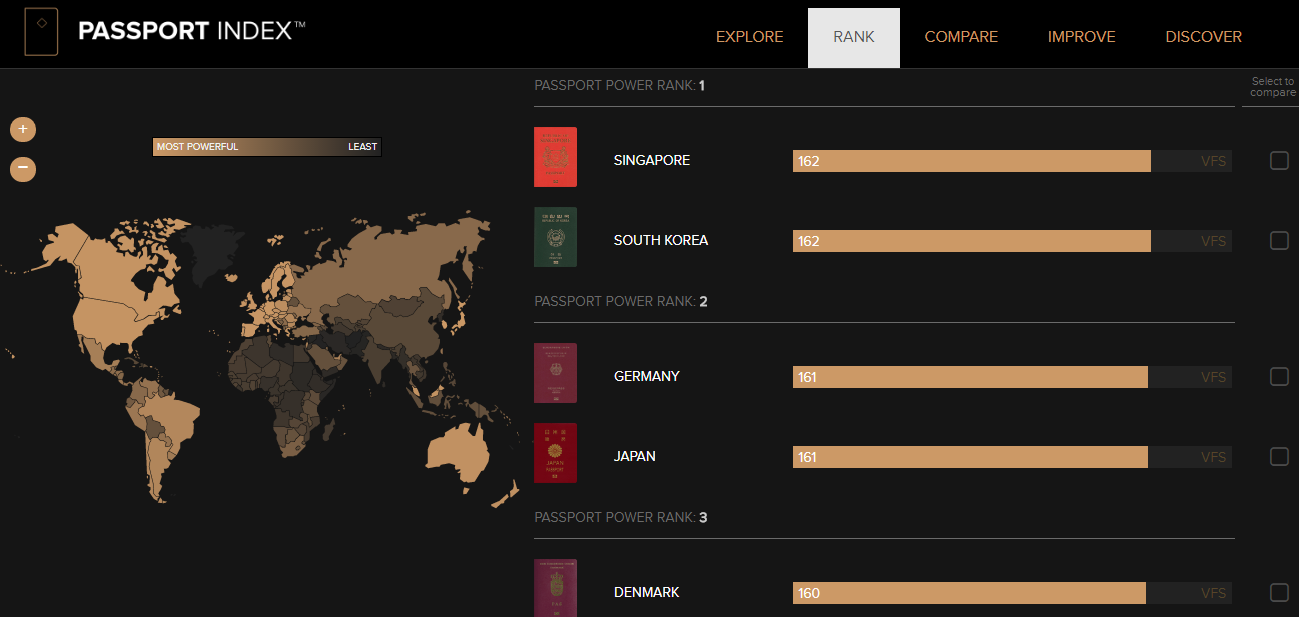This screenshot has height=617, width=1299.
Task: Open the SINGAPORE country link
Action: [x=652, y=160]
